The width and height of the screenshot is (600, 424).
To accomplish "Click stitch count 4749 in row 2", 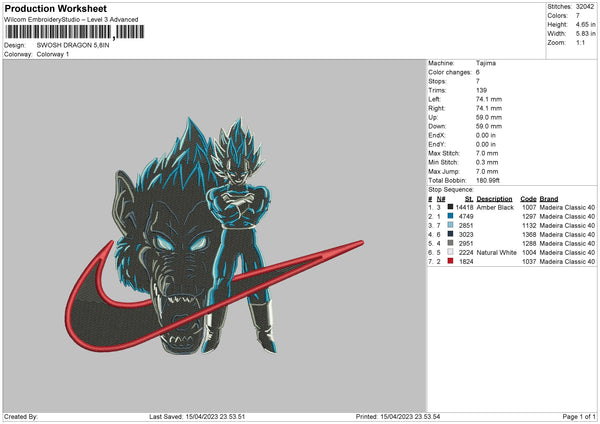I will 466,217.
